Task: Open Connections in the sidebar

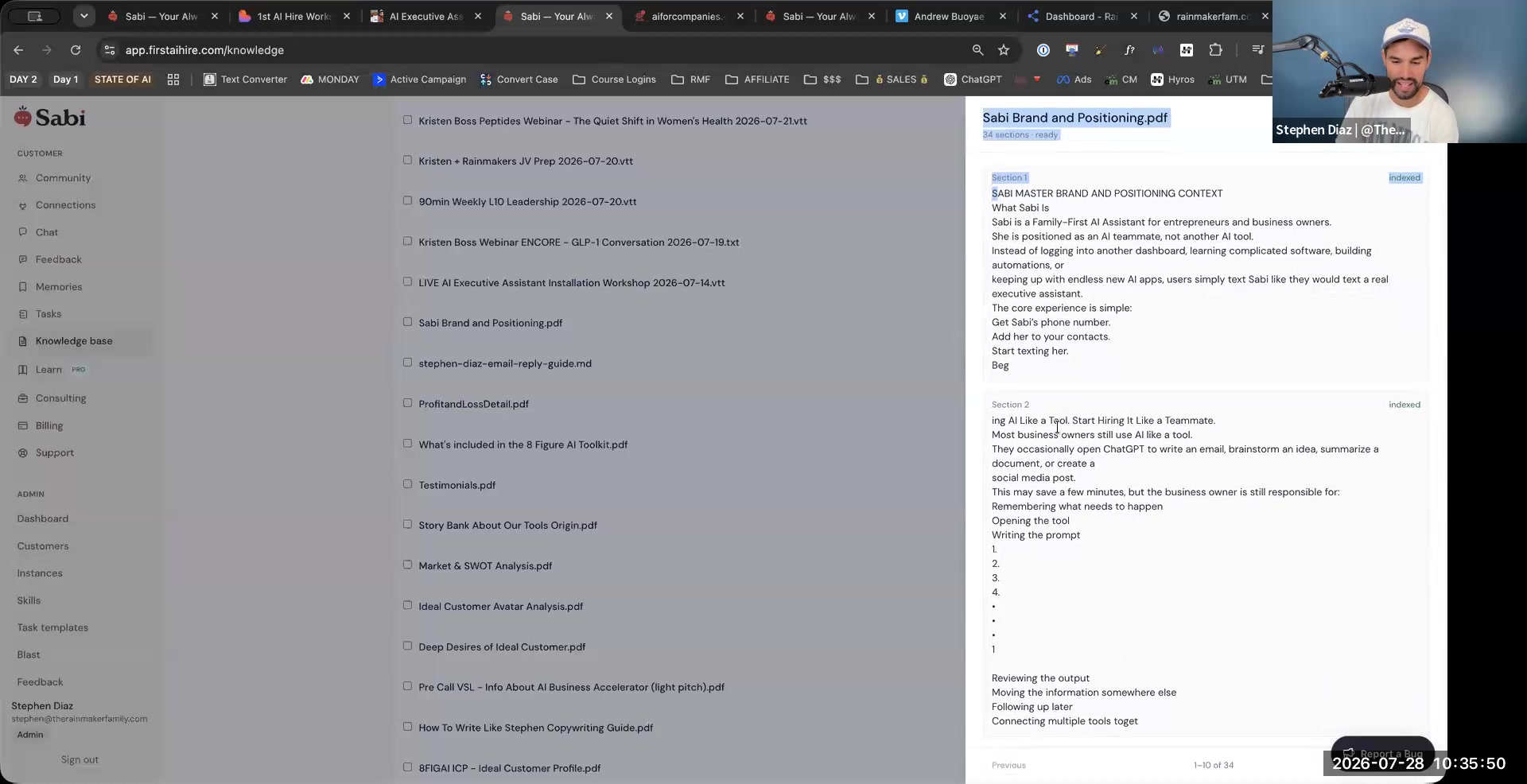Action: click(x=65, y=205)
